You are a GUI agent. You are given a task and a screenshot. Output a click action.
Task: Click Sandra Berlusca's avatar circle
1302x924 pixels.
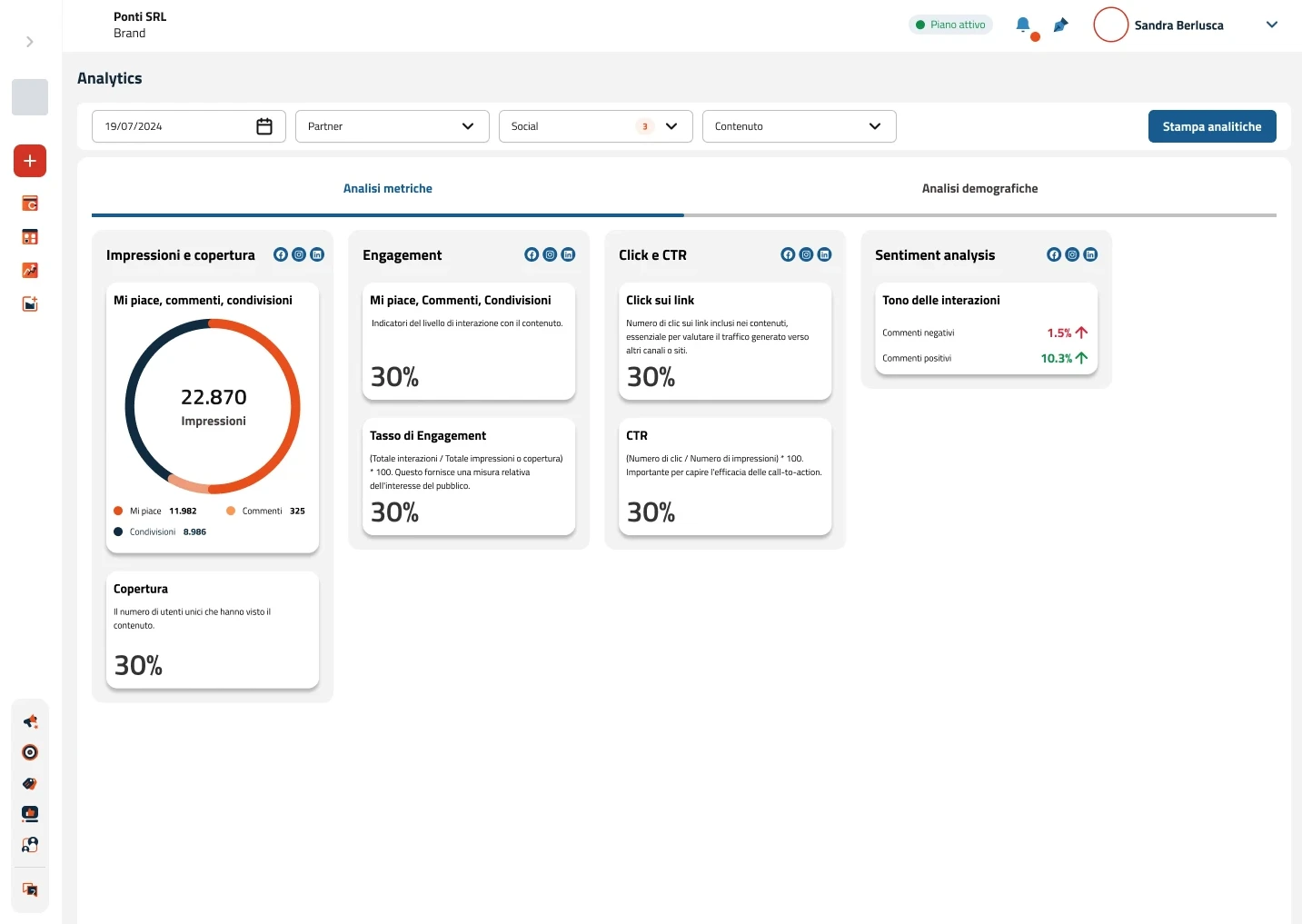(1110, 25)
